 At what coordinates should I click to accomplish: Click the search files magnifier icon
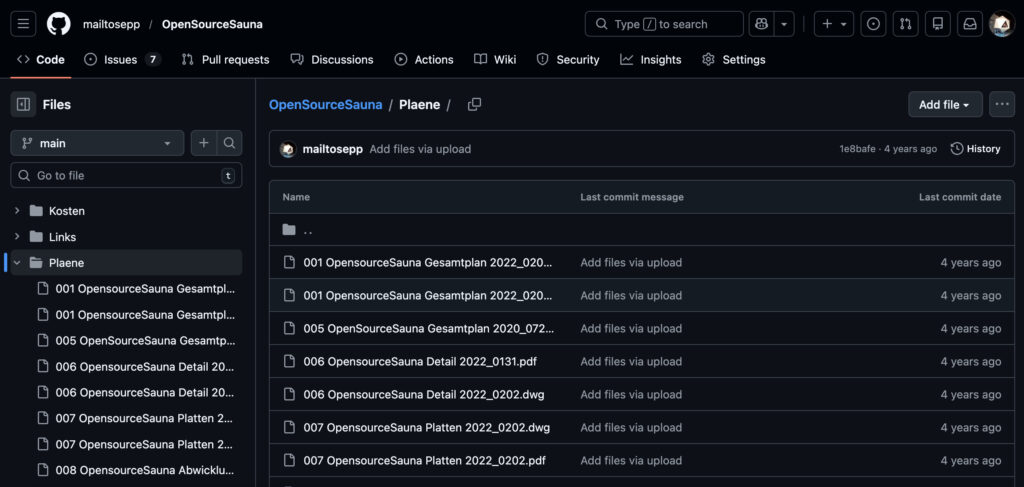tap(229, 143)
